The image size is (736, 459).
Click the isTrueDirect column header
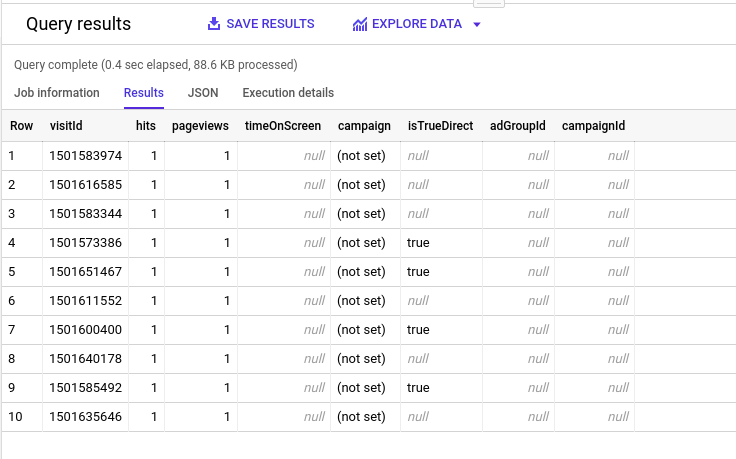pos(440,126)
